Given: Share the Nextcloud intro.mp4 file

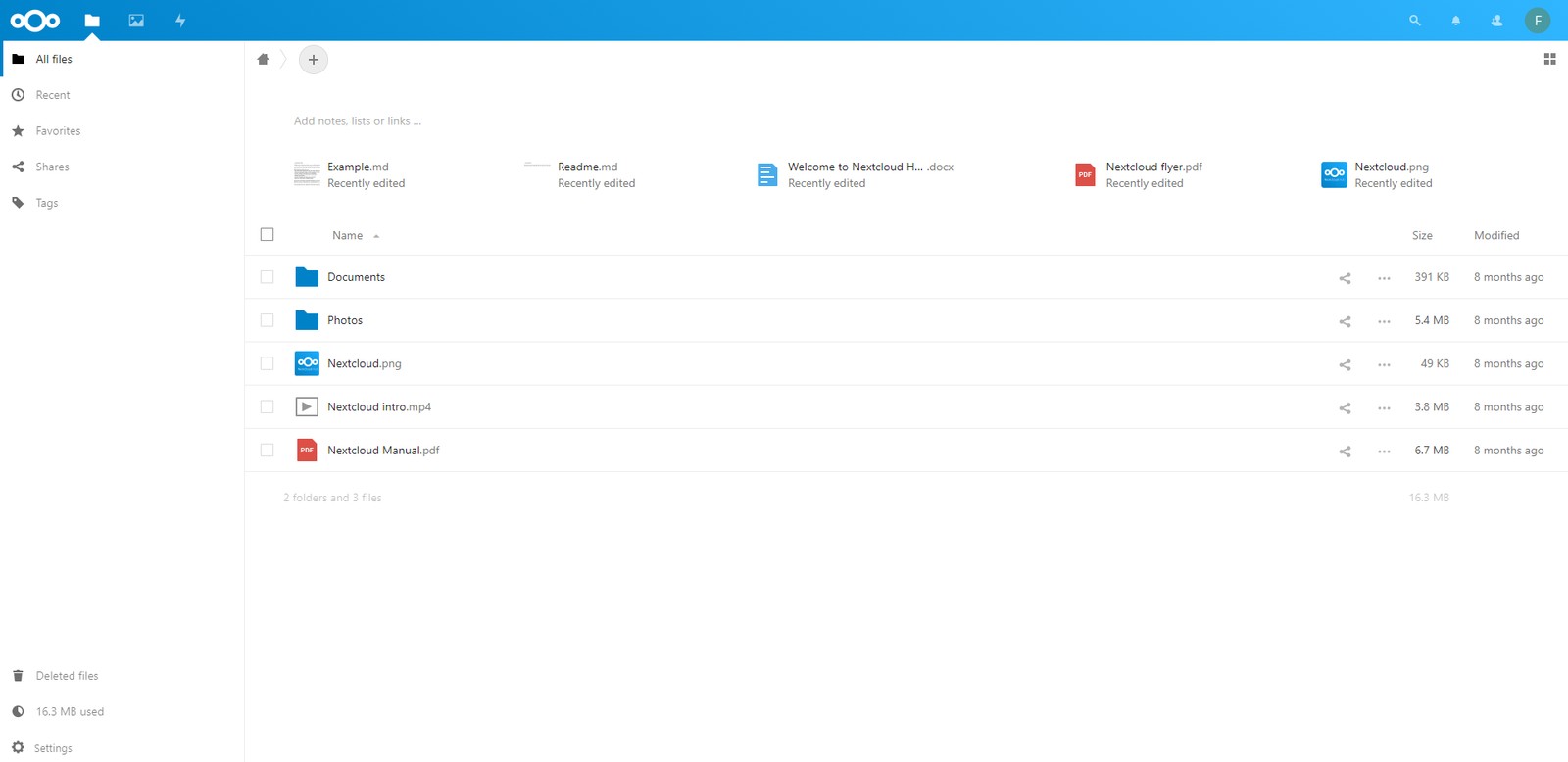Looking at the screenshot, I should (x=1345, y=407).
